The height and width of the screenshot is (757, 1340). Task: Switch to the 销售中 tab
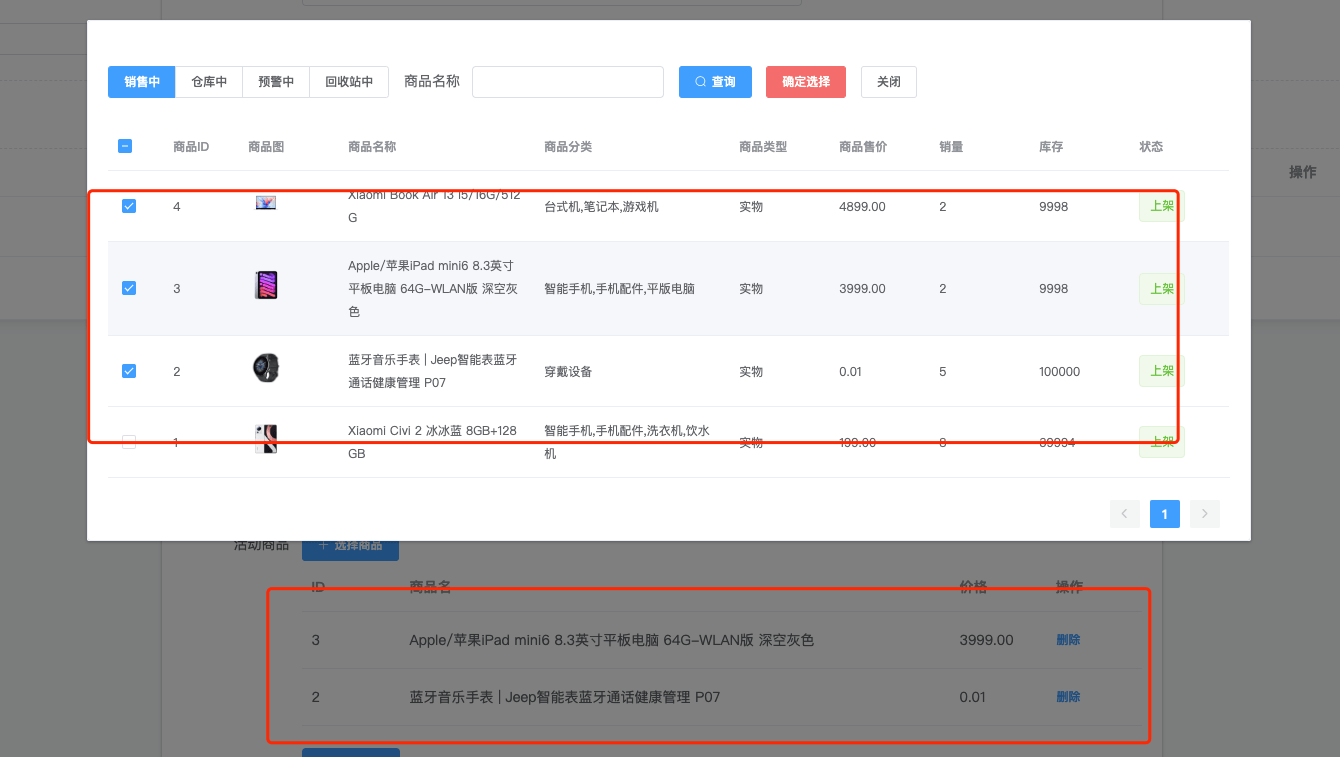(142, 82)
